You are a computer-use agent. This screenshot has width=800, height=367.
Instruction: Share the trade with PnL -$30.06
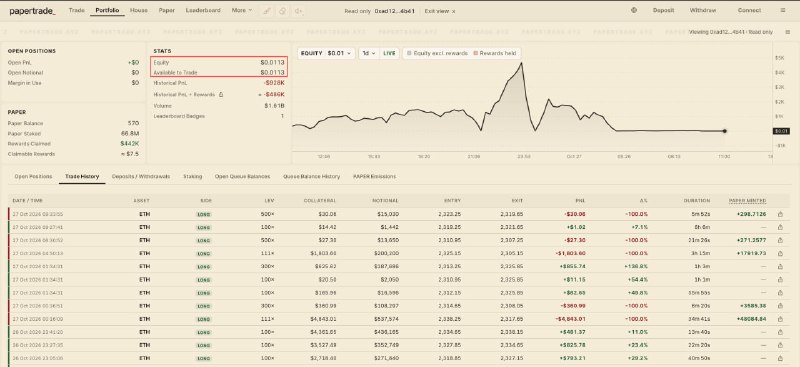tap(780, 214)
